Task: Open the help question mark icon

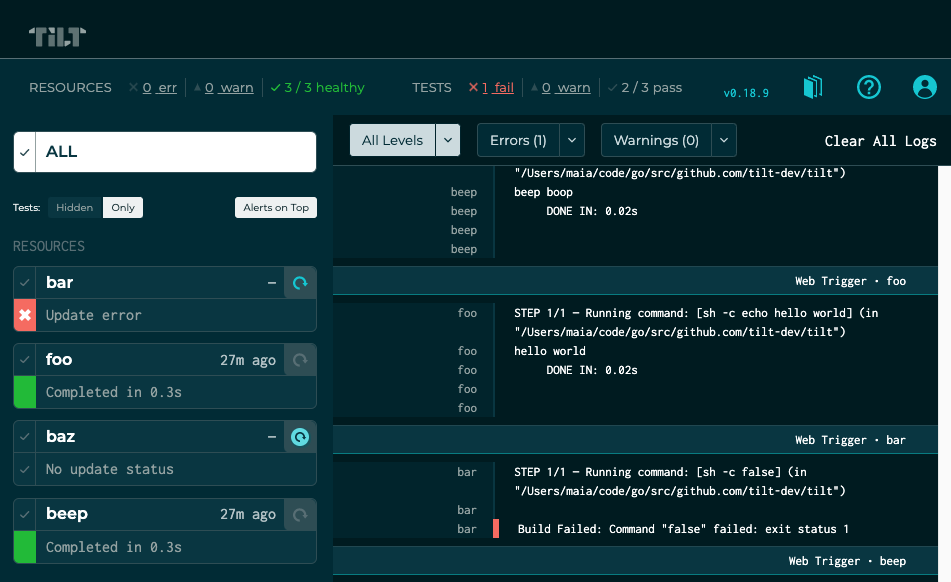Action: coord(869,87)
